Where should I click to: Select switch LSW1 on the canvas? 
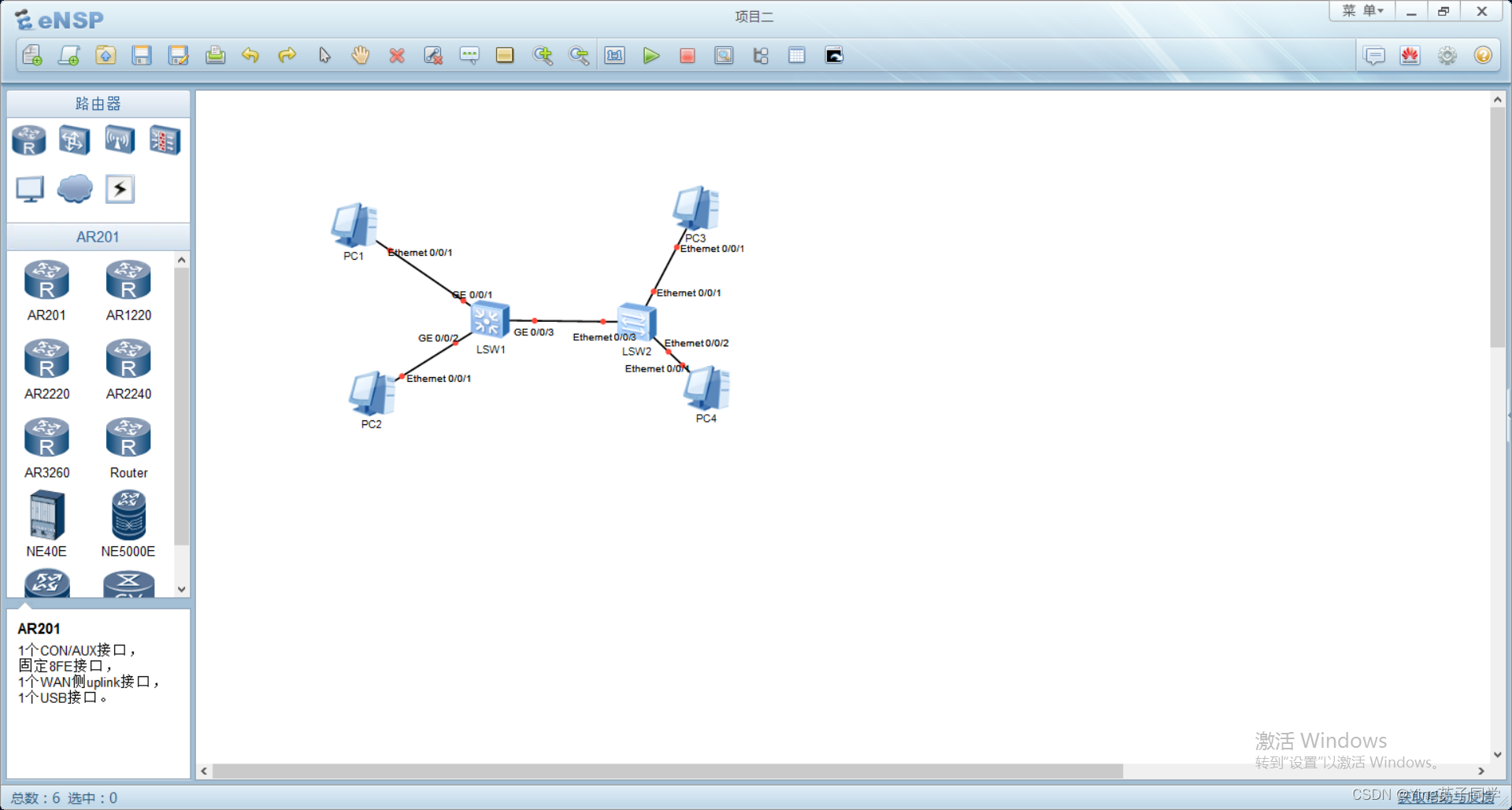(x=490, y=320)
